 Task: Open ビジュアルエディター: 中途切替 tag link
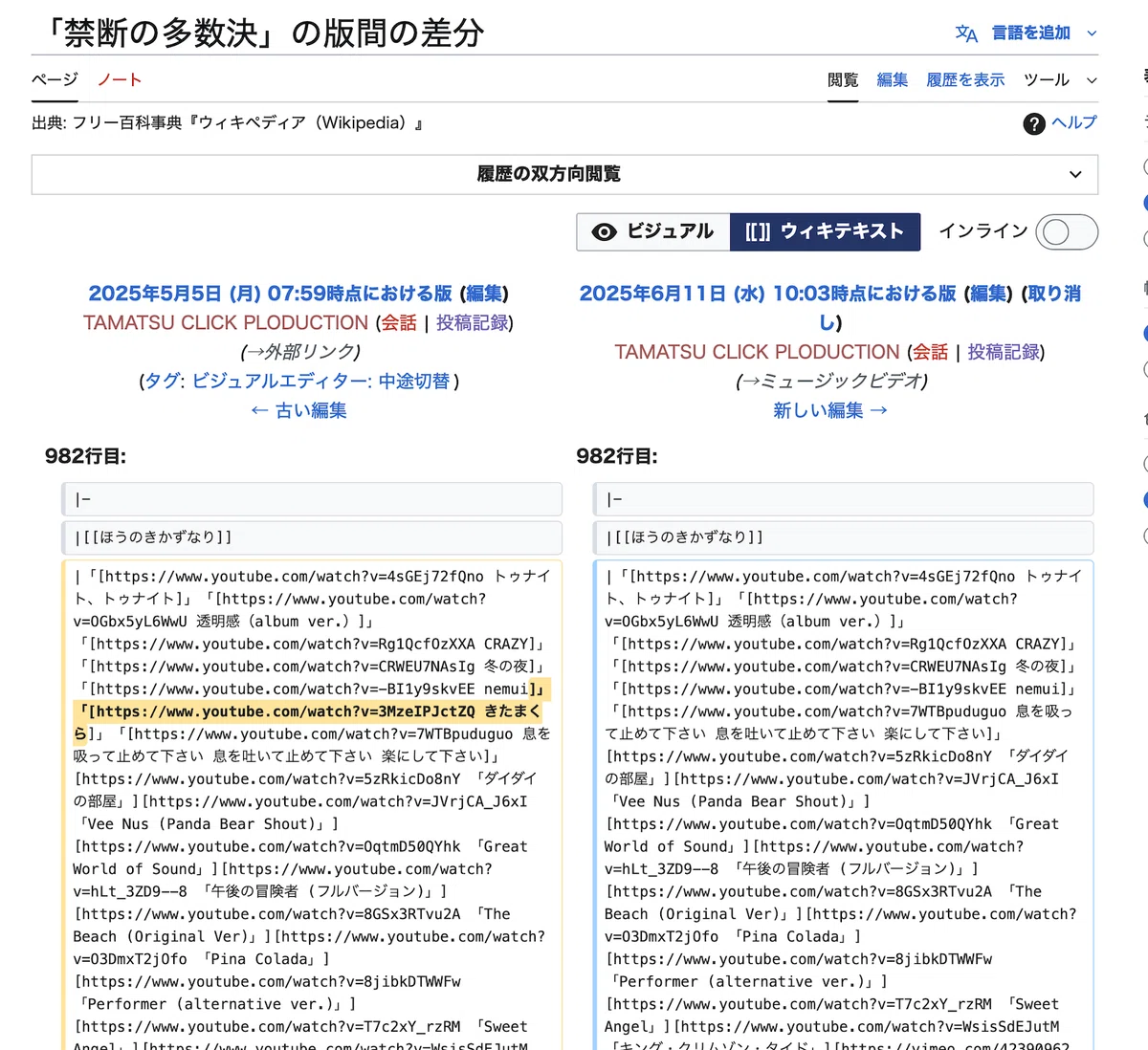pyautogui.click(x=320, y=381)
